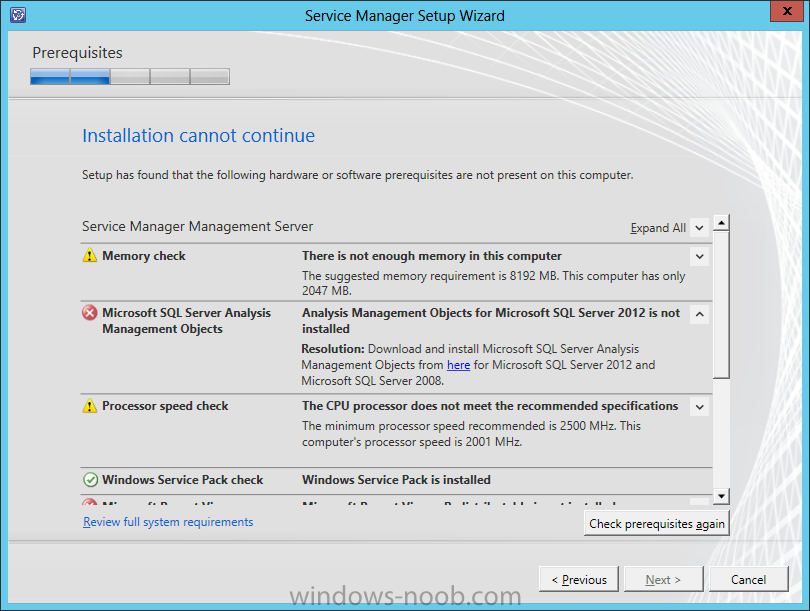Click the prerequisites list scroll up arrow
The image size is (810, 611).
pos(721,223)
